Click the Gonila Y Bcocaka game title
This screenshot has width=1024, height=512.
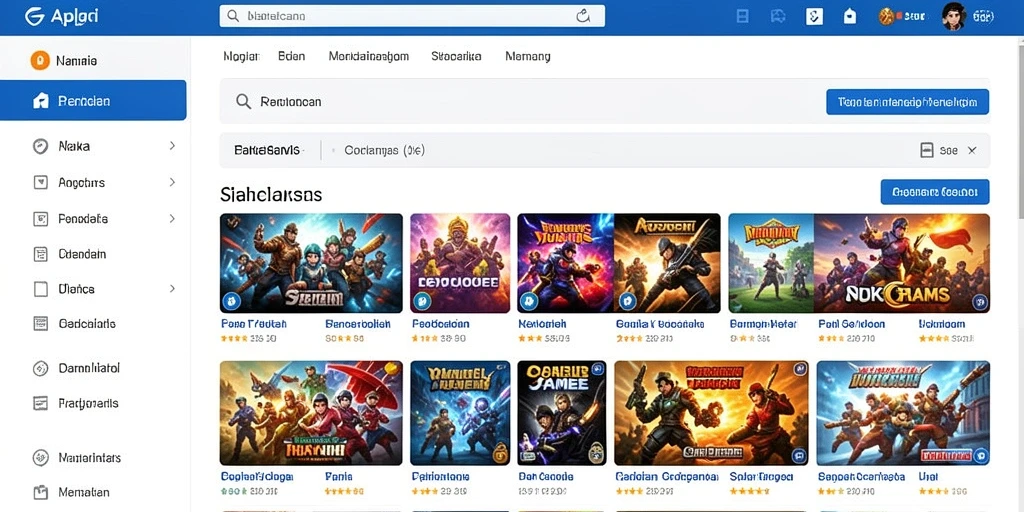(x=660, y=323)
